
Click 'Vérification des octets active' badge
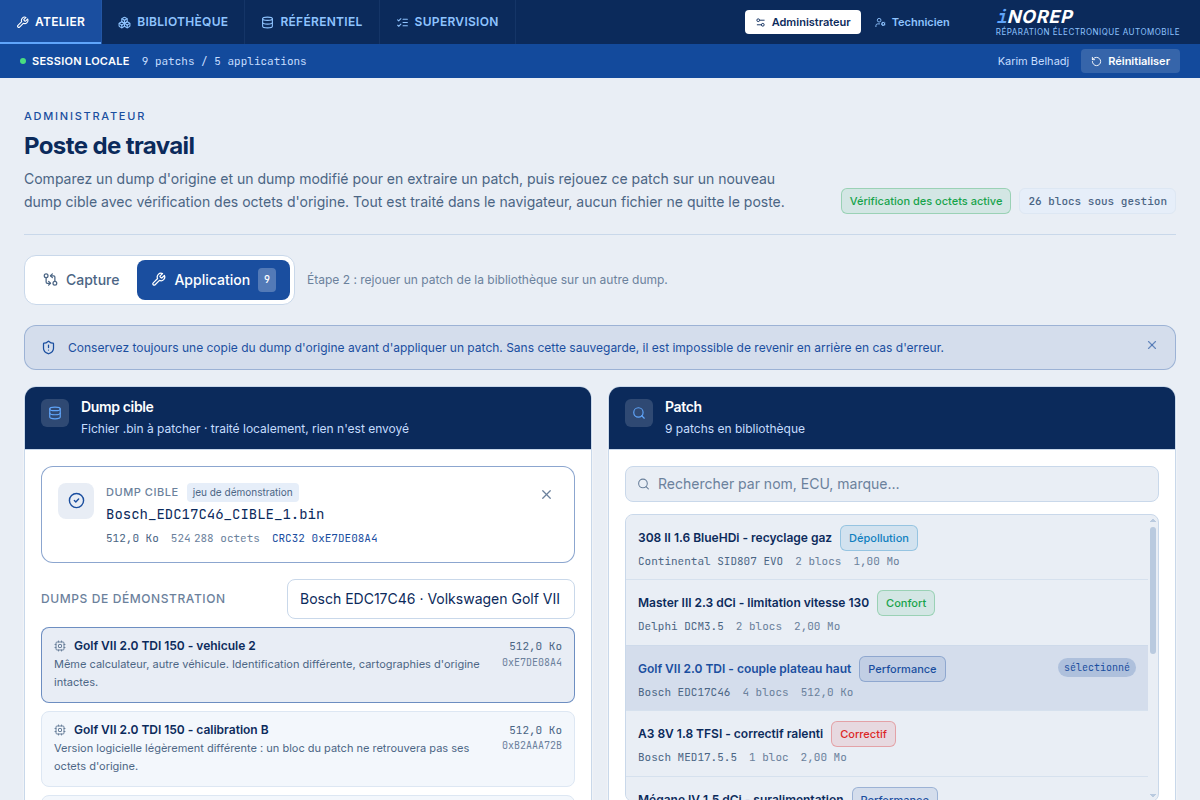926,201
